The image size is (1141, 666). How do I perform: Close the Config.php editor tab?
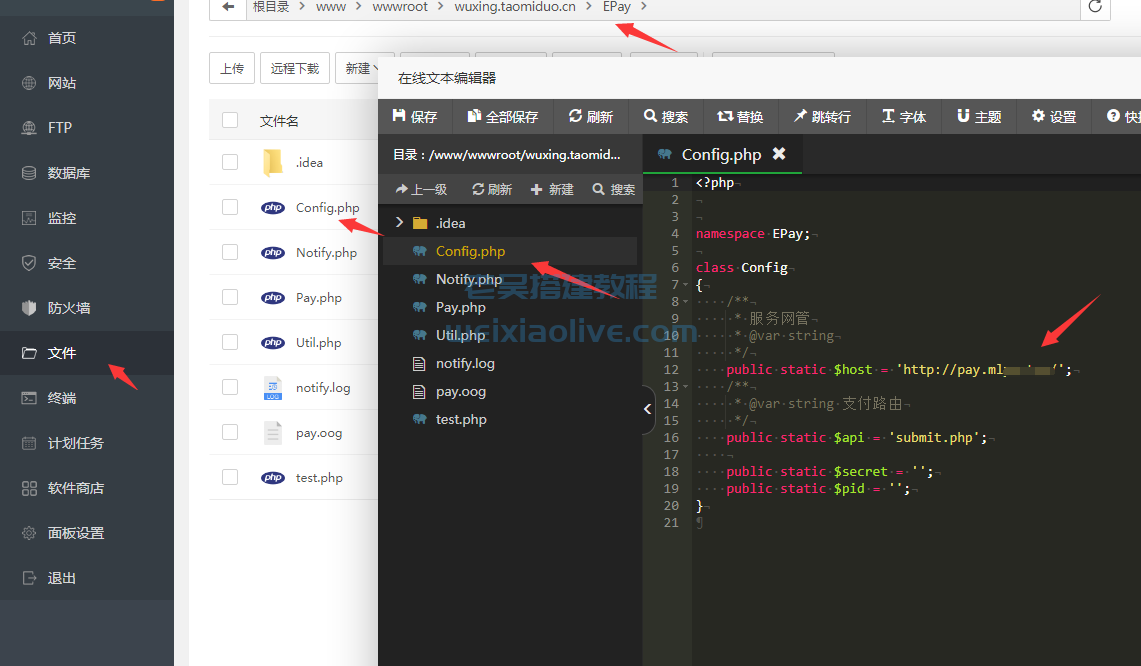click(779, 154)
